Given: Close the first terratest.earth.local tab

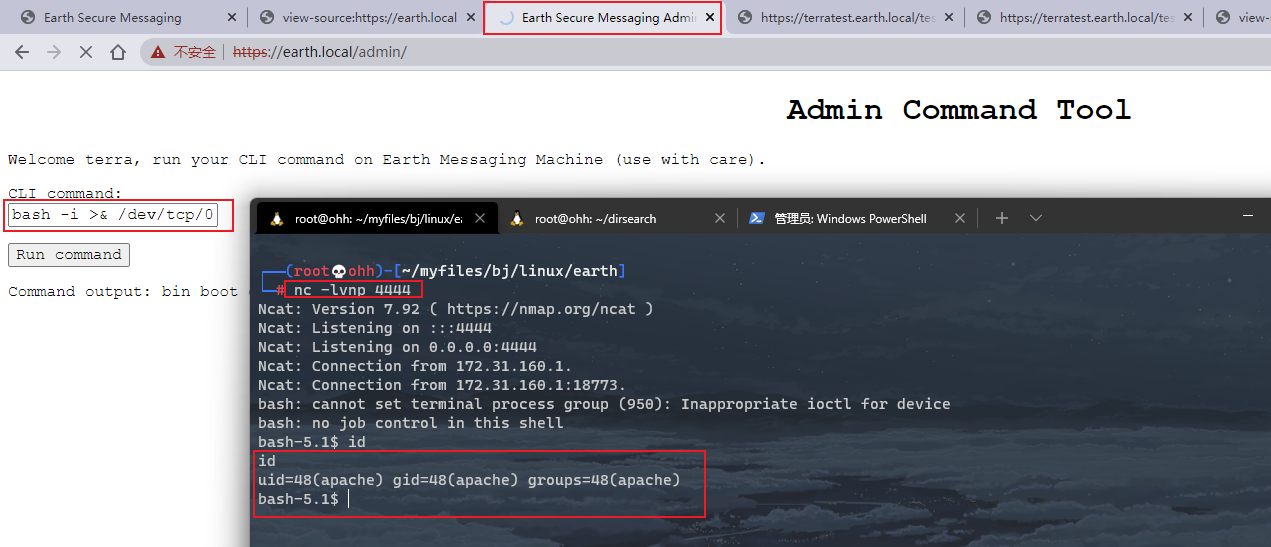Looking at the screenshot, I should coord(950,17).
